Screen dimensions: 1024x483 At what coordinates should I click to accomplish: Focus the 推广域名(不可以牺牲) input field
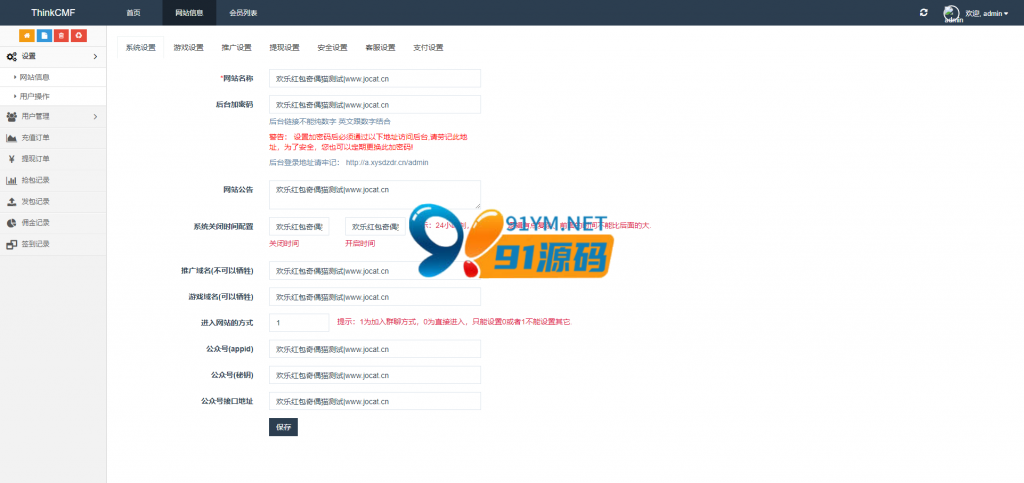pyautogui.click(x=375, y=271)
